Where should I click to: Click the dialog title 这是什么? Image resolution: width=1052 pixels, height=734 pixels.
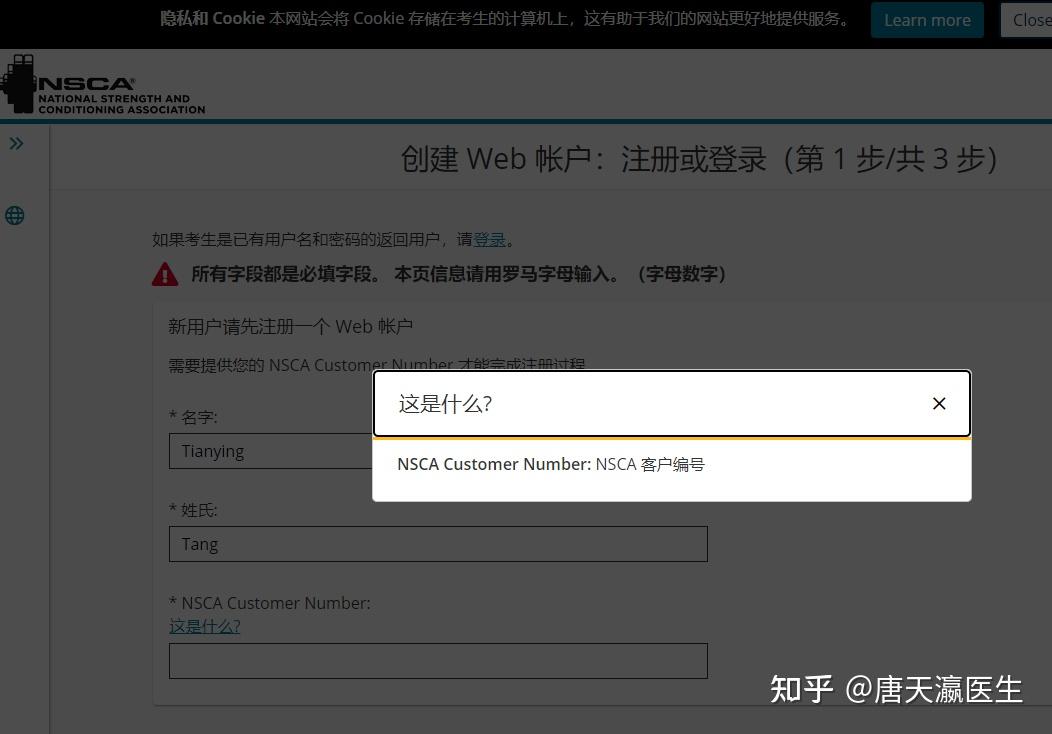444,403
